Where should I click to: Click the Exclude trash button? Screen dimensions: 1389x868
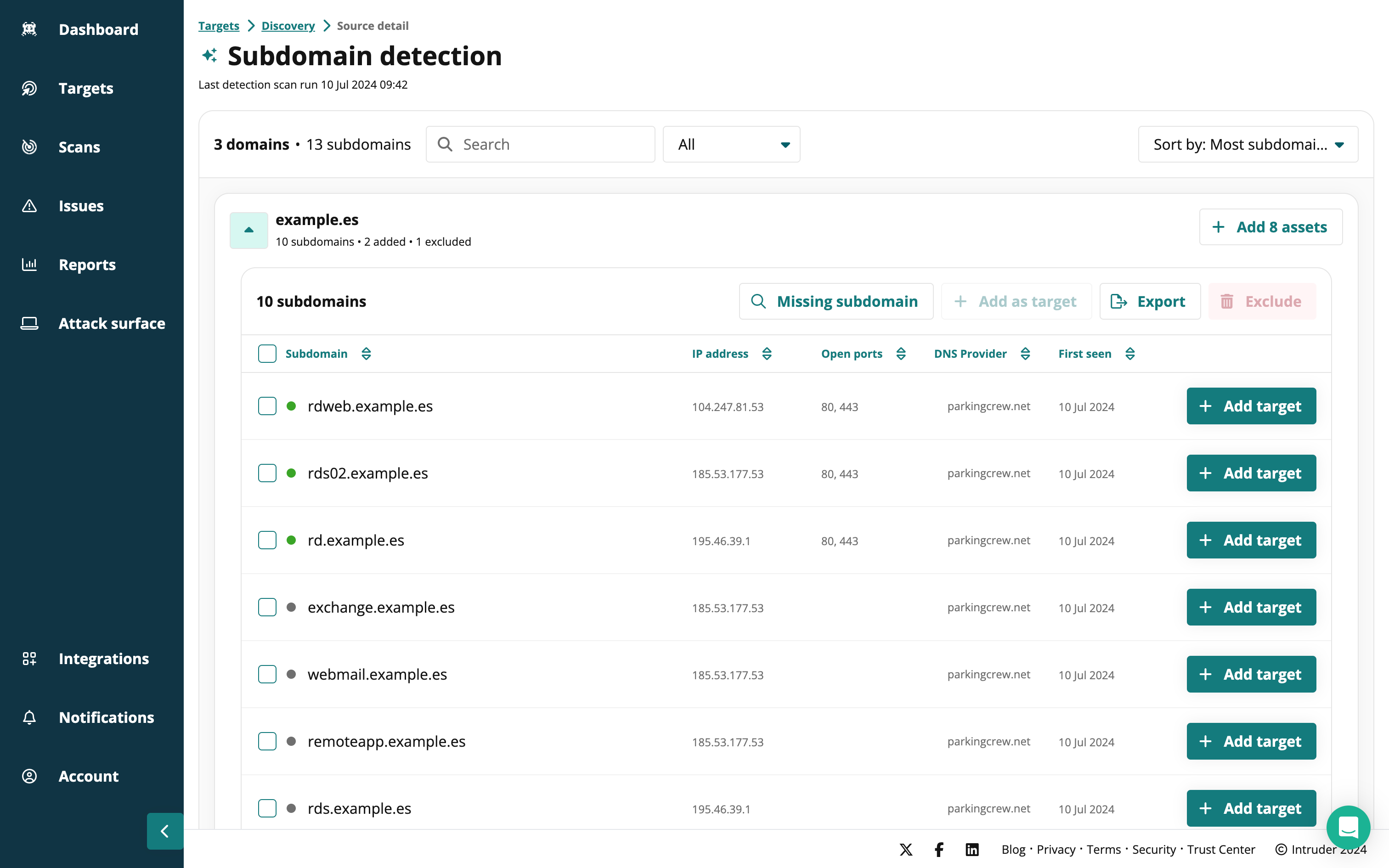click(x=1262, y=301)
